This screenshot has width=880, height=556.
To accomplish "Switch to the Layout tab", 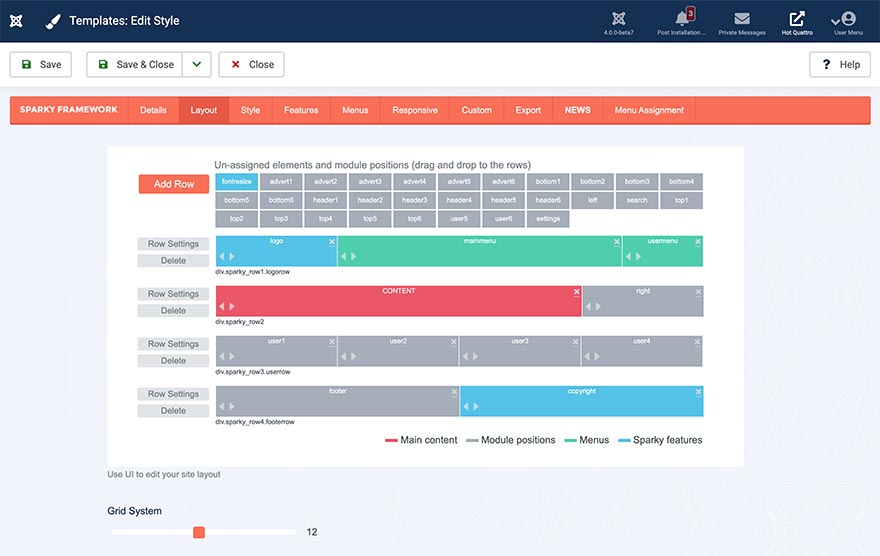I will [x=204, y=110].
